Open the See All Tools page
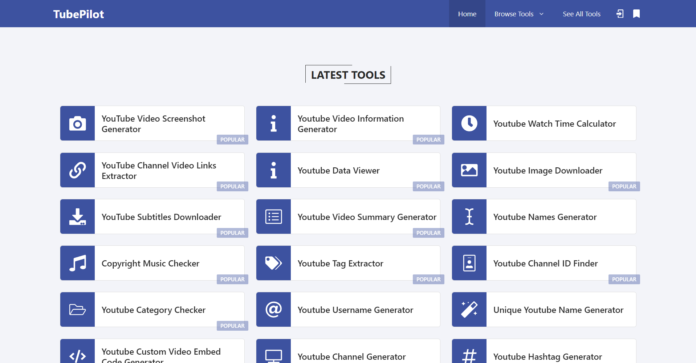Viewport: 696px width, 363px height. [581, 14]
